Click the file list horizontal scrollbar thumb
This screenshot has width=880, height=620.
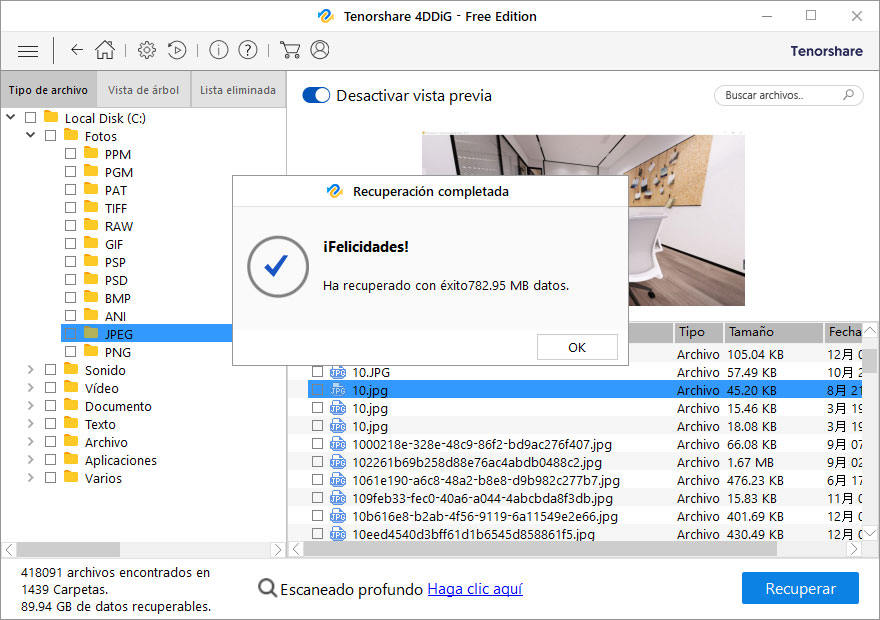(x=540, y=549)
